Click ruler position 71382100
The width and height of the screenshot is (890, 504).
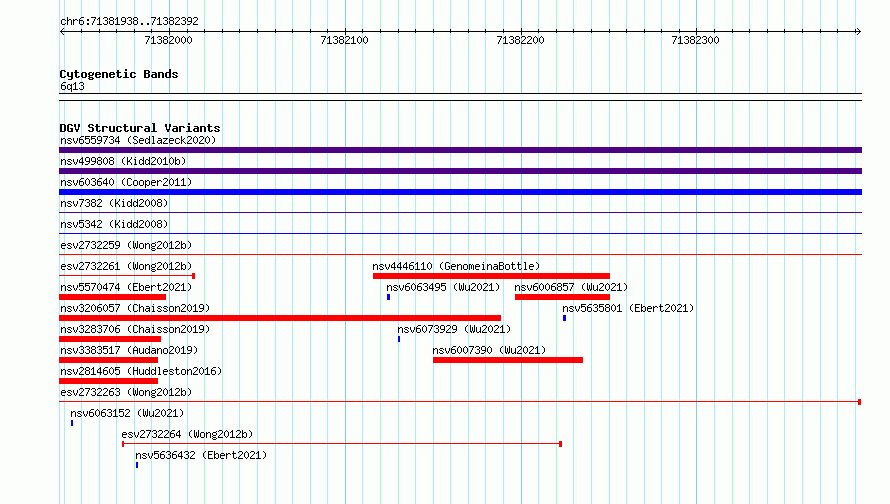coord(345,40)
